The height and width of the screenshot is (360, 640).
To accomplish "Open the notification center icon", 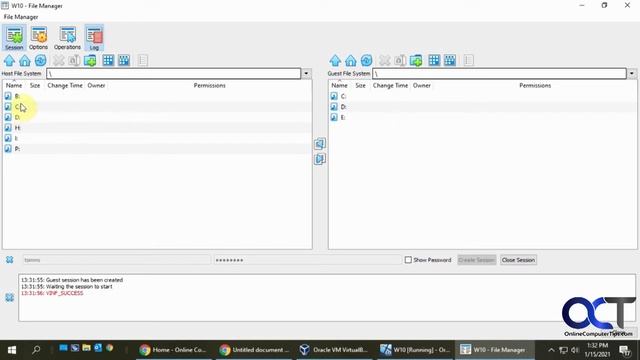I will coord(625,350).
